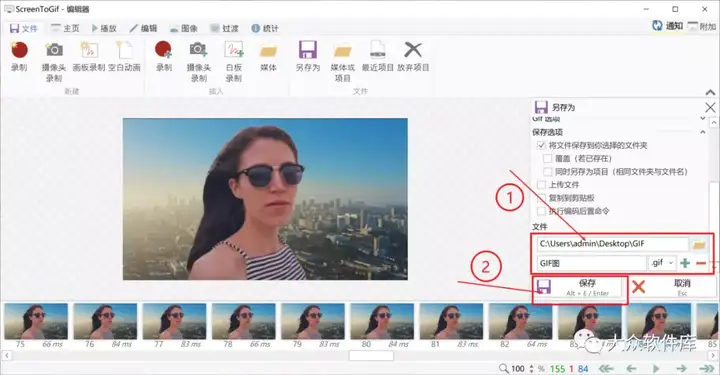Enable 复制到剪贴板 checkbox
This screenshot has height=375, width=720.
click(x=541, y=198)
